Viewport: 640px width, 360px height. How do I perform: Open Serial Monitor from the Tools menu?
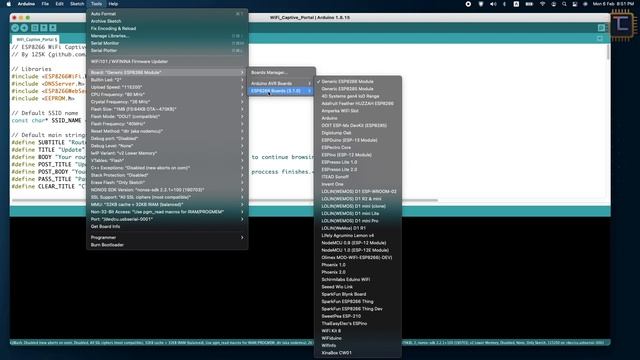(x=167, y=43)
